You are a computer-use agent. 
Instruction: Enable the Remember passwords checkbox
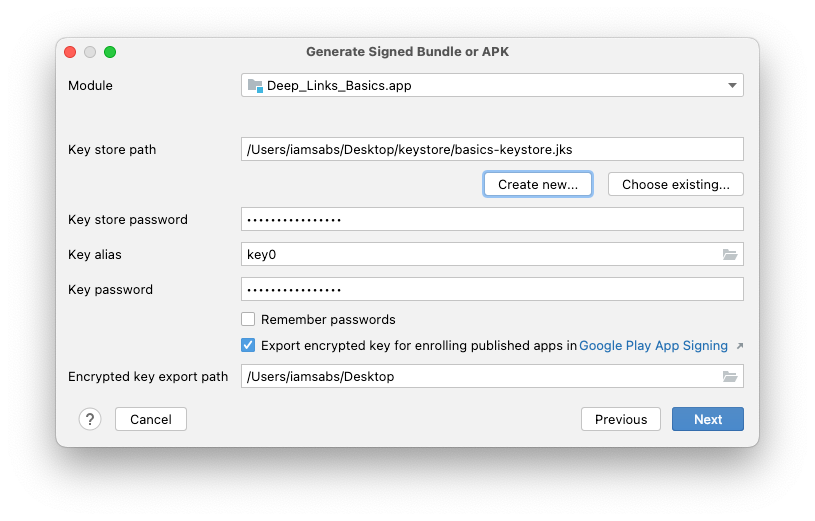coord(249,320)
